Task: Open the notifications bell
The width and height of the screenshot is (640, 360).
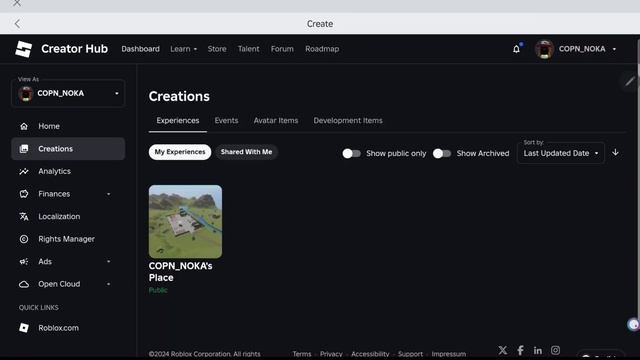Action: [516, 49]
